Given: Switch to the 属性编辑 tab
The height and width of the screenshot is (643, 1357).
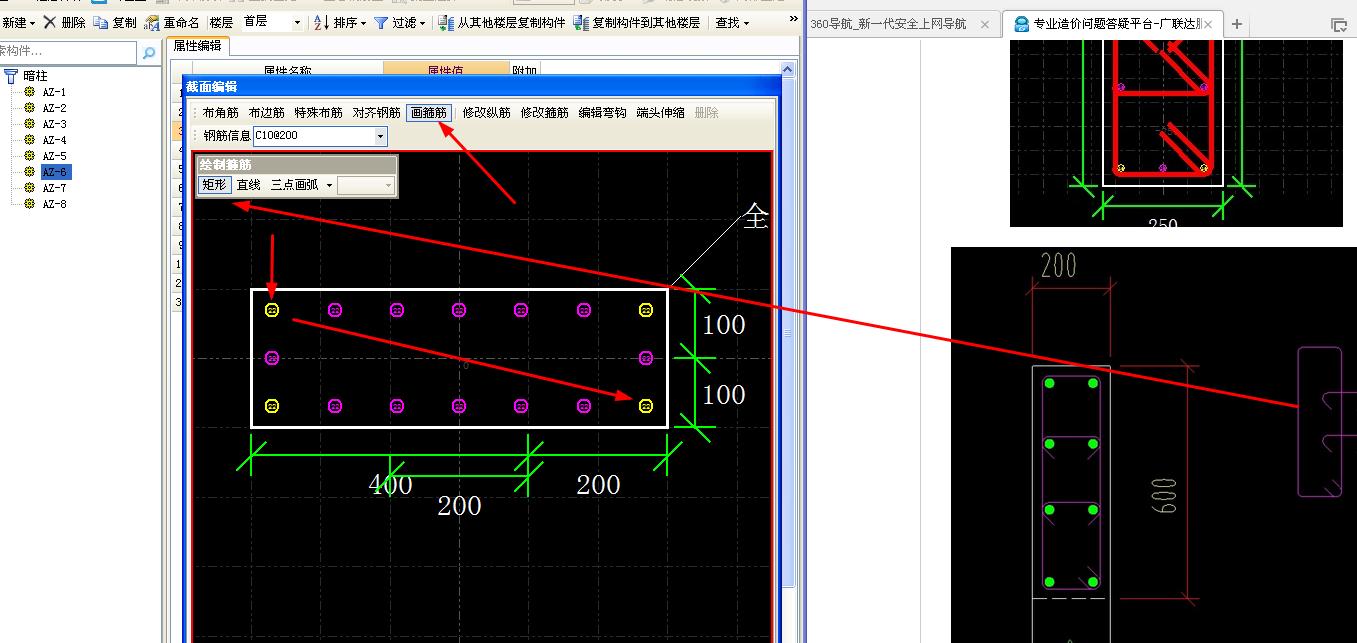Looking at the screenshot, I should 197,45.
